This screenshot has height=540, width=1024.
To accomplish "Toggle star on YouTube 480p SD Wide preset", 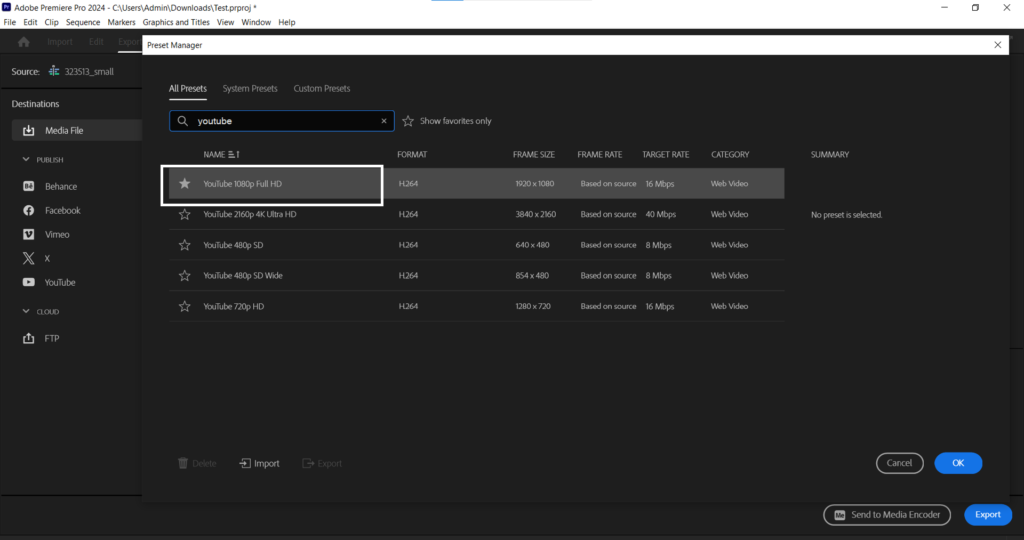I will pos(184,276).
